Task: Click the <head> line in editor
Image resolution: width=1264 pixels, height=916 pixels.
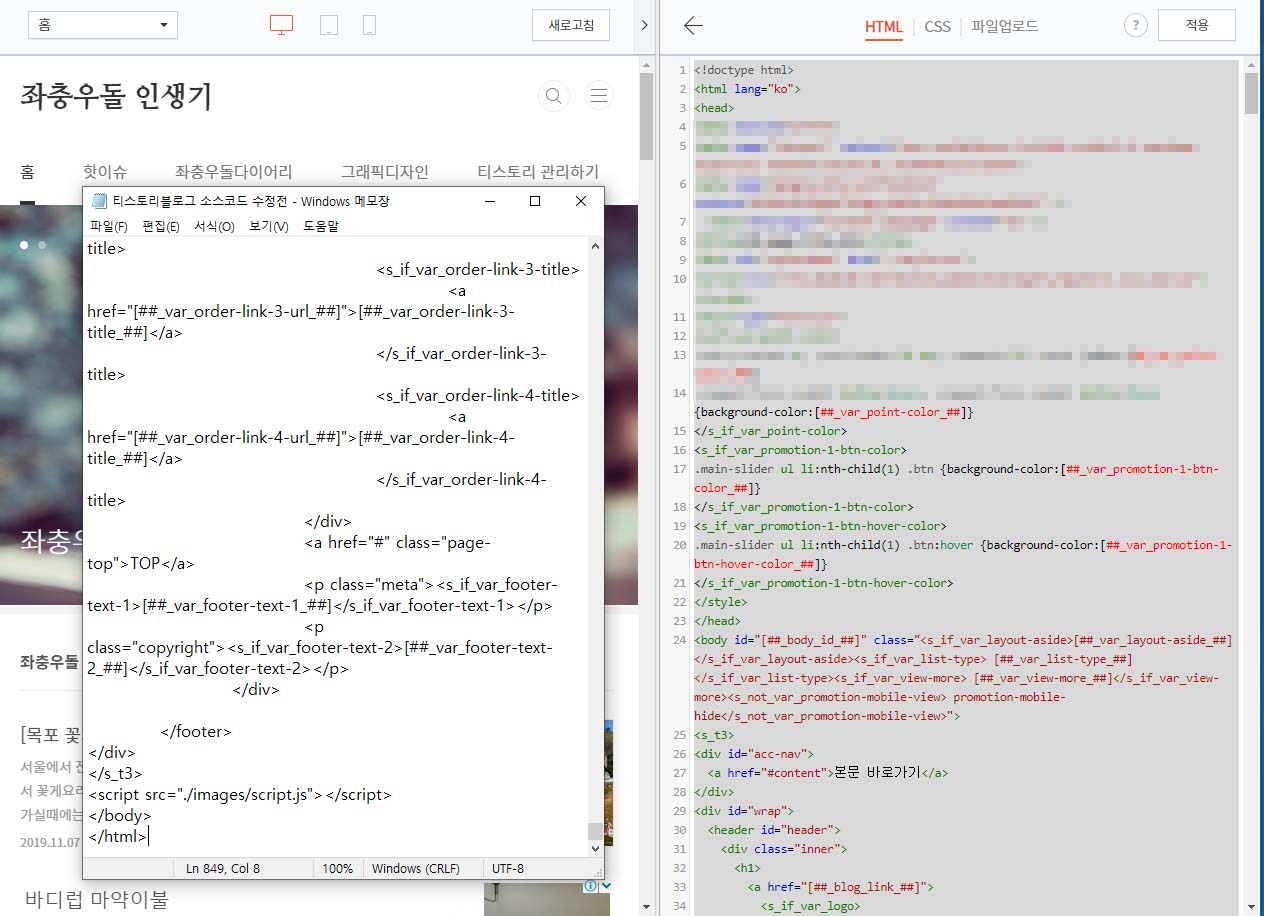Action: [714, 108]
